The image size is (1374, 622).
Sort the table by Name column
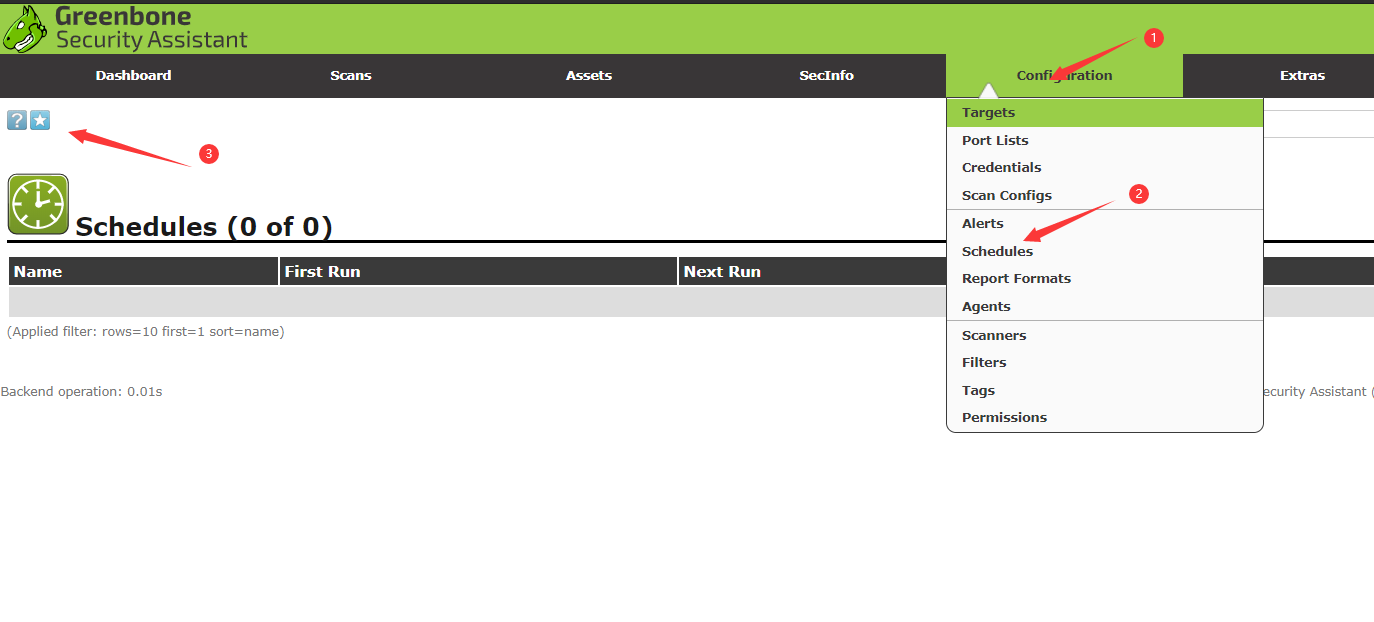[x=38, y=272]
